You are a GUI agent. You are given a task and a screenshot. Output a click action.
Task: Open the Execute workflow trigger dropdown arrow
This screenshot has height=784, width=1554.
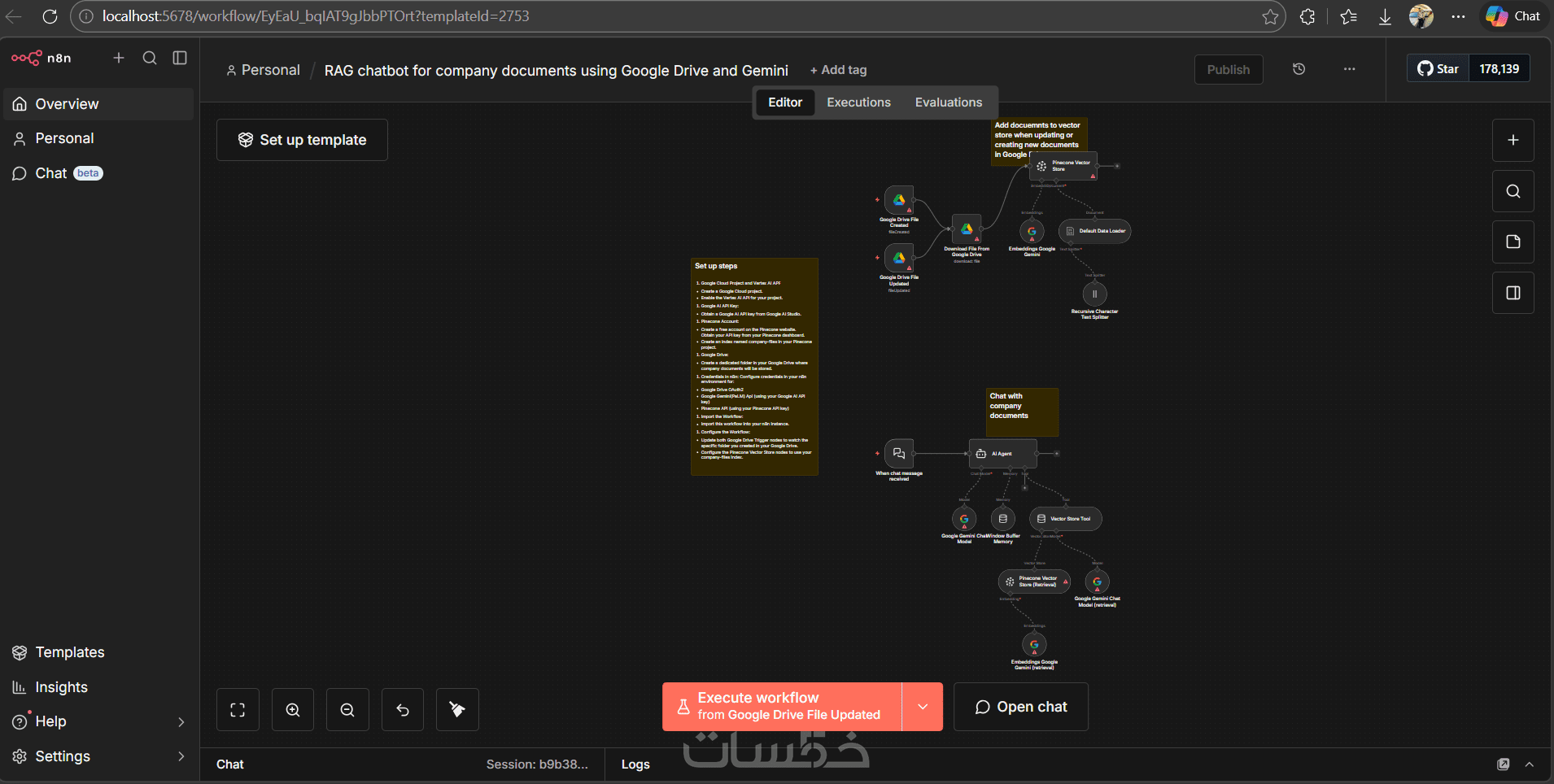(923, 707)
